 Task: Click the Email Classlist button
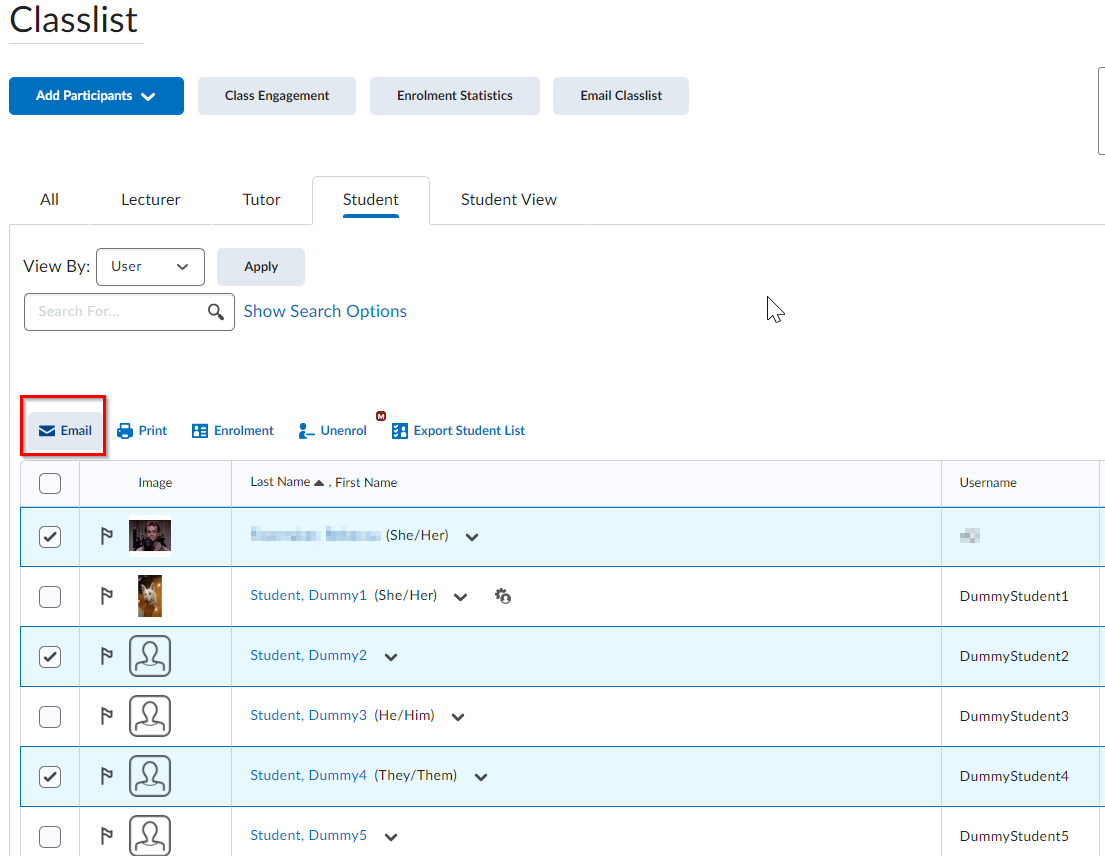tap(621, 96)
